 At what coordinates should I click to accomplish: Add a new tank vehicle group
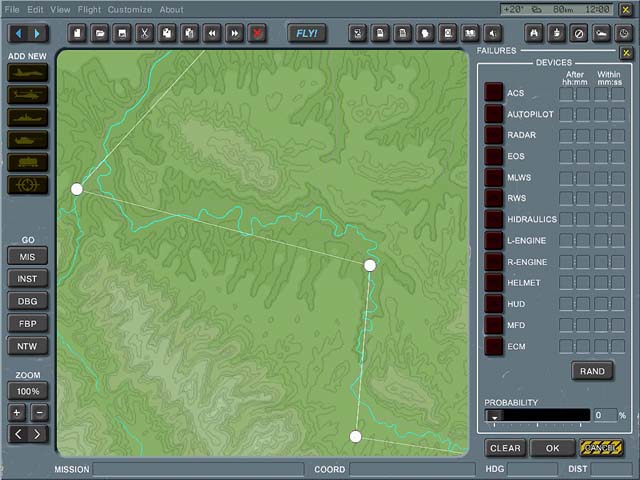(27, 140)
